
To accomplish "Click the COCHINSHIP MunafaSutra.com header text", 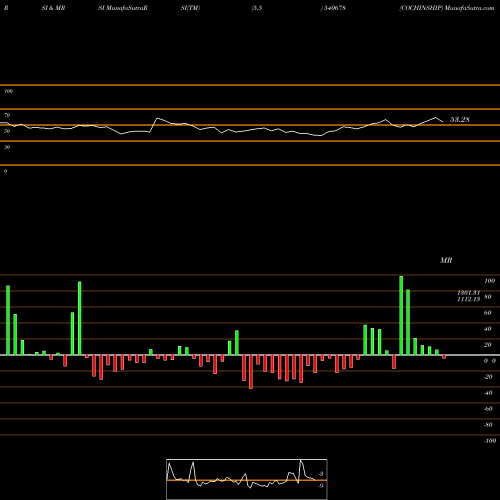I will coord(447,8).
